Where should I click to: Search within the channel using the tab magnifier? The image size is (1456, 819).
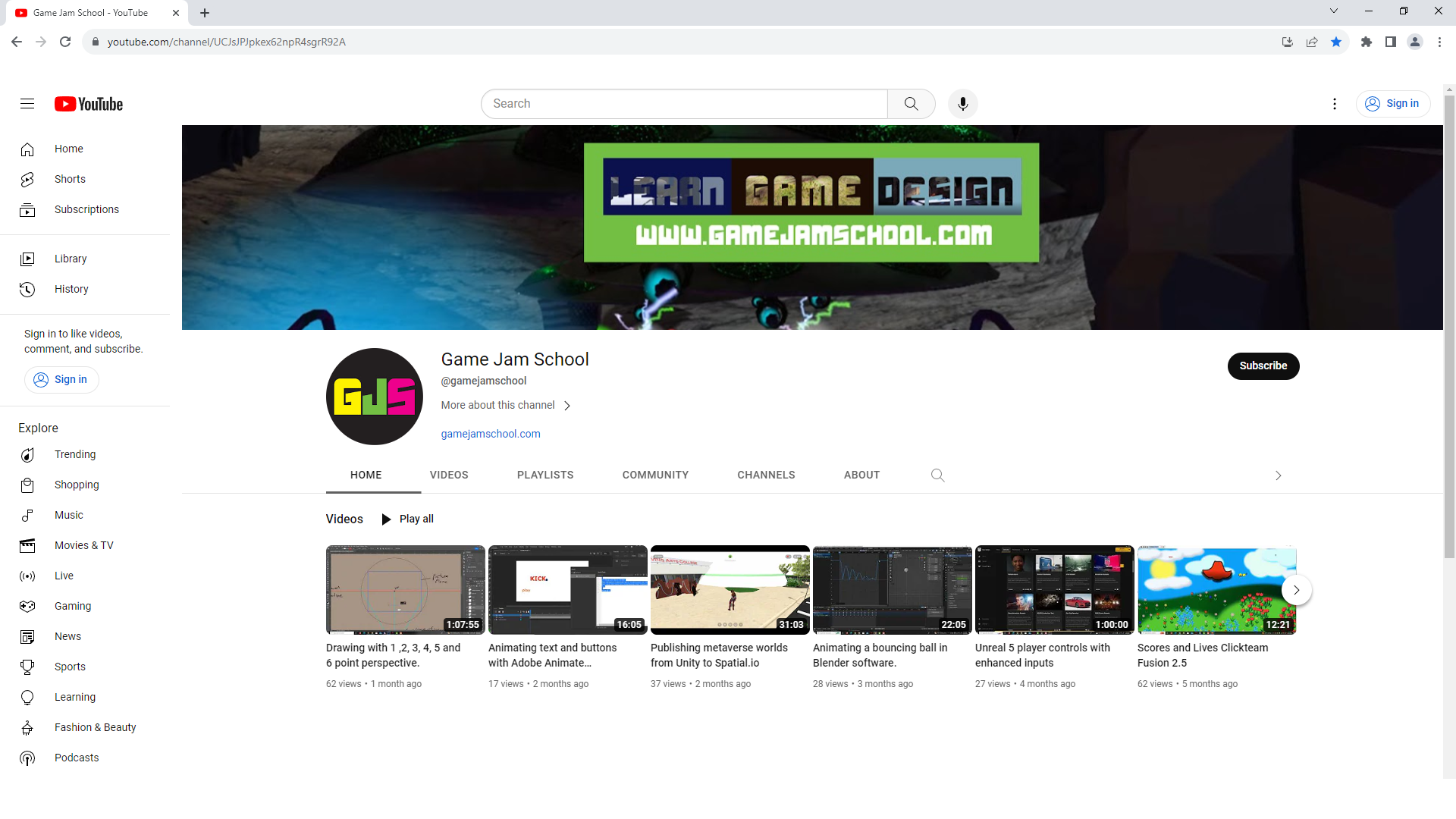click(938, 475)
